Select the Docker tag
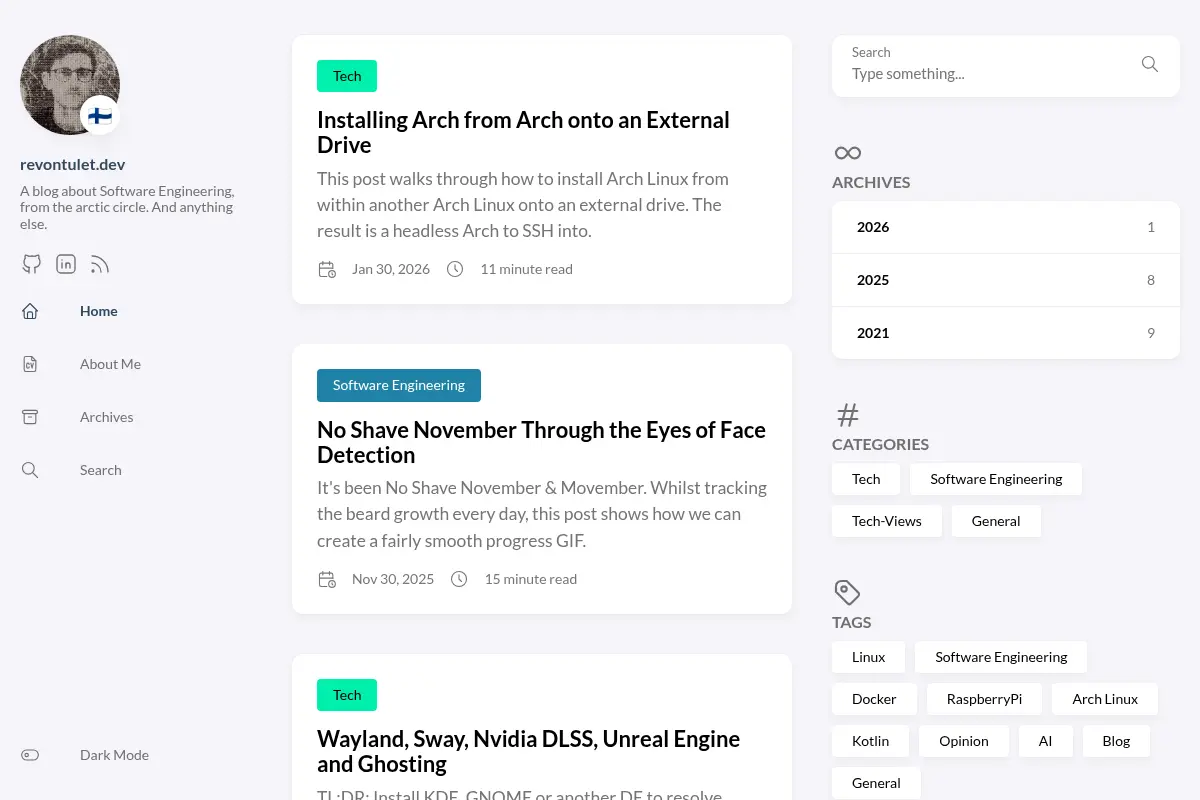Viewport: 1200px width, 800px height. point(874,699)
